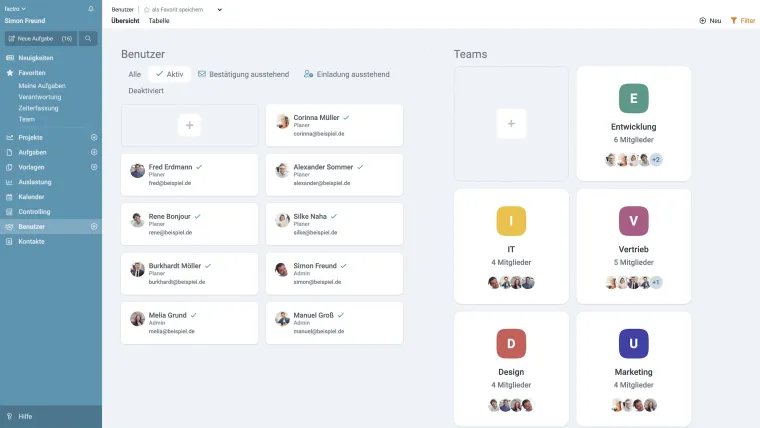Open the Benutzer sidebar item

[51, 227]
